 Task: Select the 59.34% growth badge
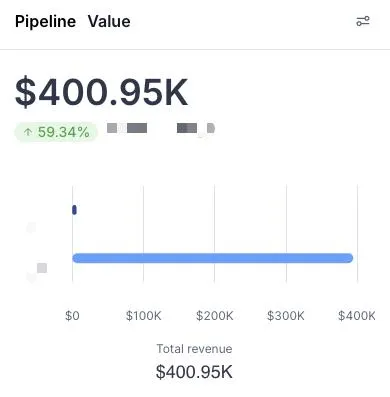56,132
